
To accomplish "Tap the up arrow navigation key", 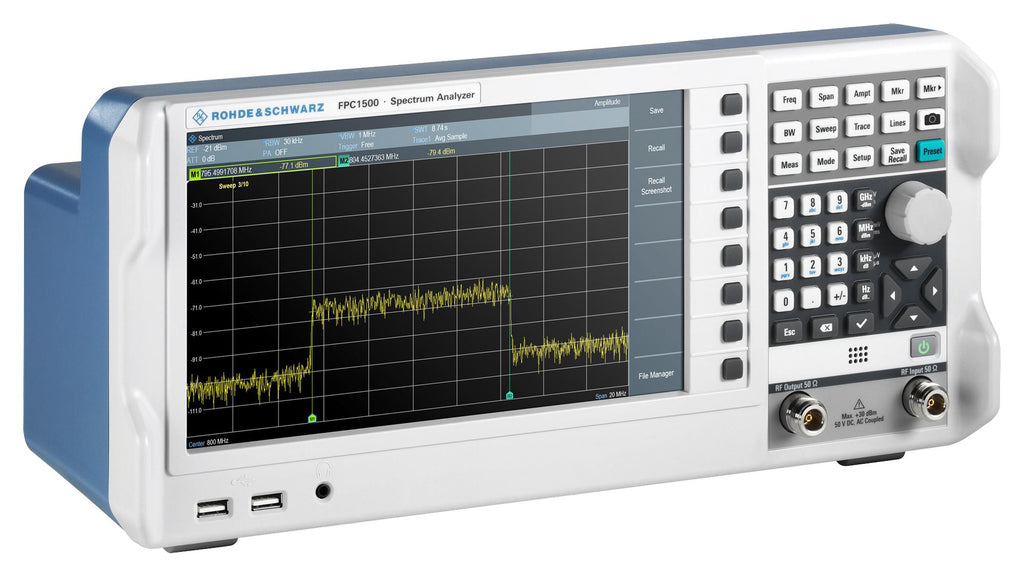I will click(x=914, y=268).
